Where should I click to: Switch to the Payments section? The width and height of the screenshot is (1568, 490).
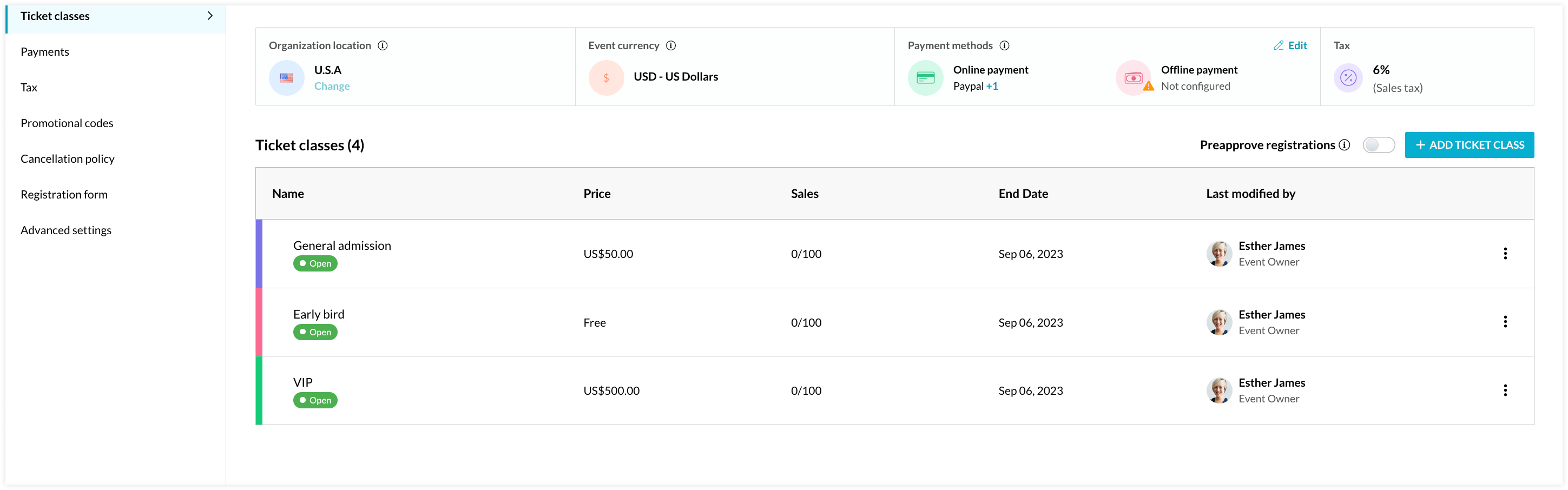click(x=45, y=51)
